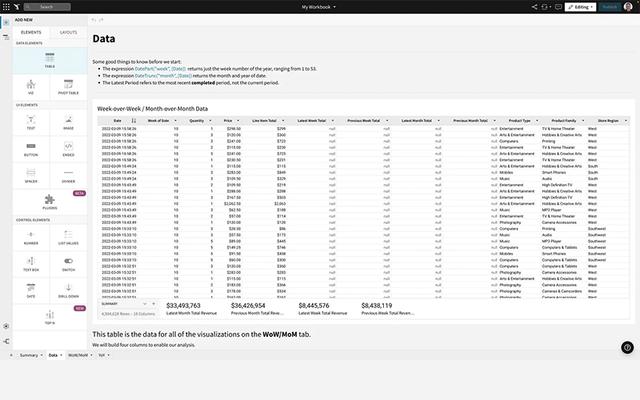Open the Editing mode dropdown

[579, 6]
